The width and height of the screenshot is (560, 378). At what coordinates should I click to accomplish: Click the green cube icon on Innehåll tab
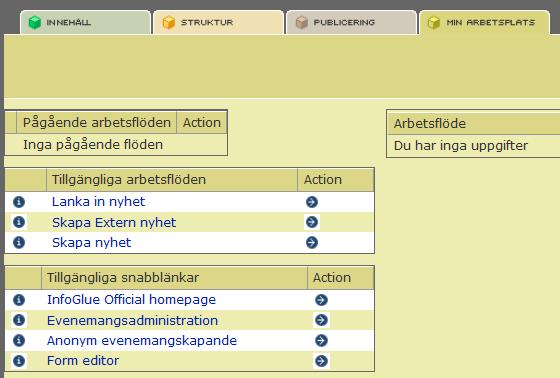pyautogui.click(x=35, y=23)
